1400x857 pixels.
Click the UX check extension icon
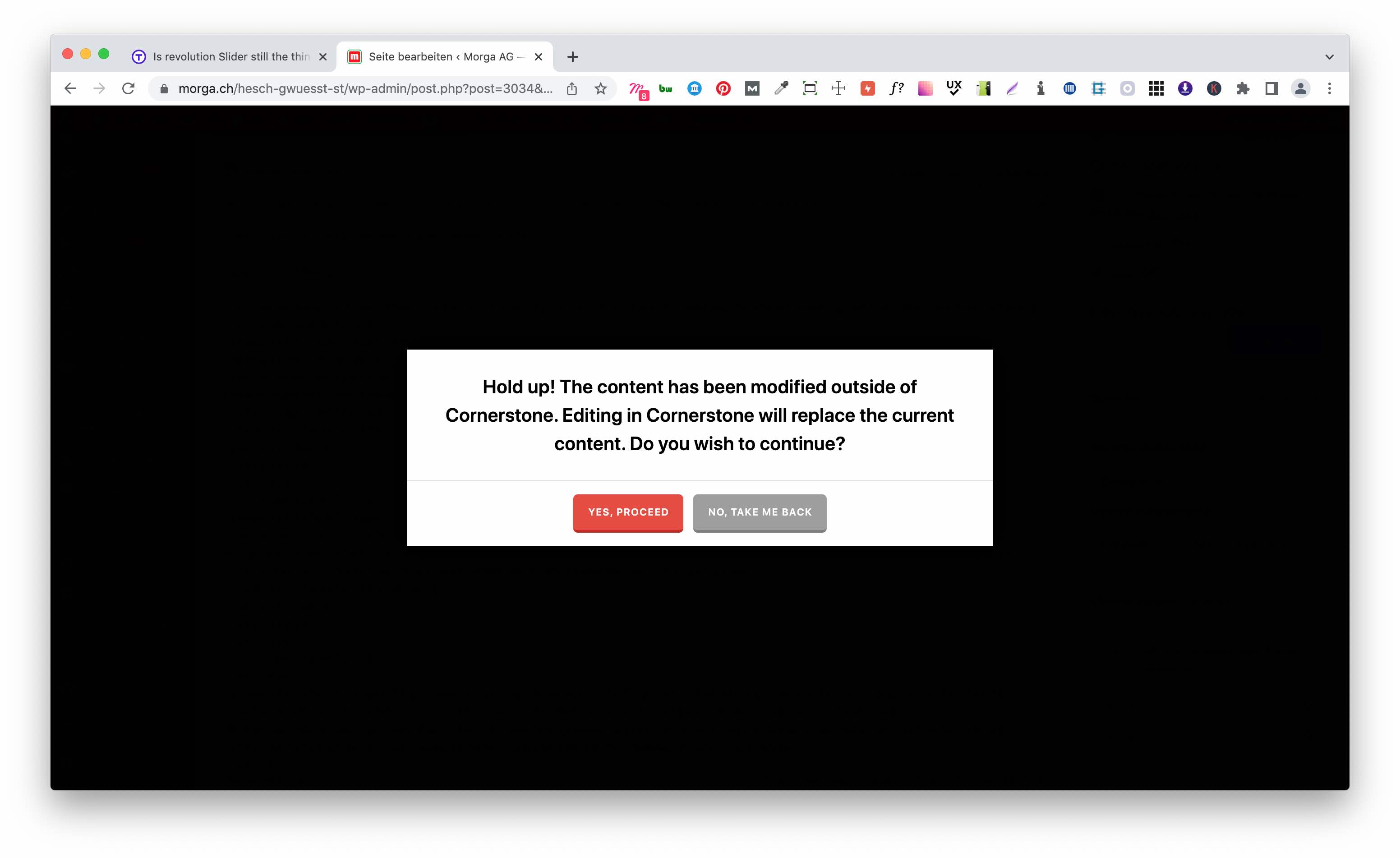[954, 89]
